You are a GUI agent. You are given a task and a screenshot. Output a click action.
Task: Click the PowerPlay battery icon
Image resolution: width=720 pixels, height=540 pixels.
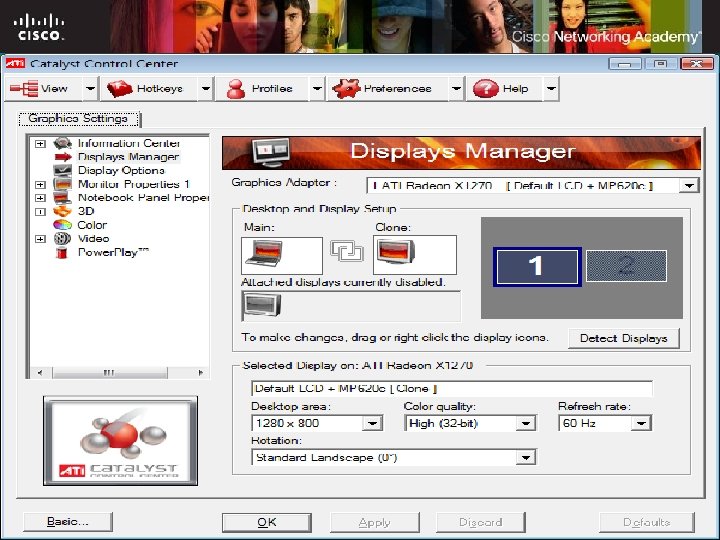pos(62,253)
